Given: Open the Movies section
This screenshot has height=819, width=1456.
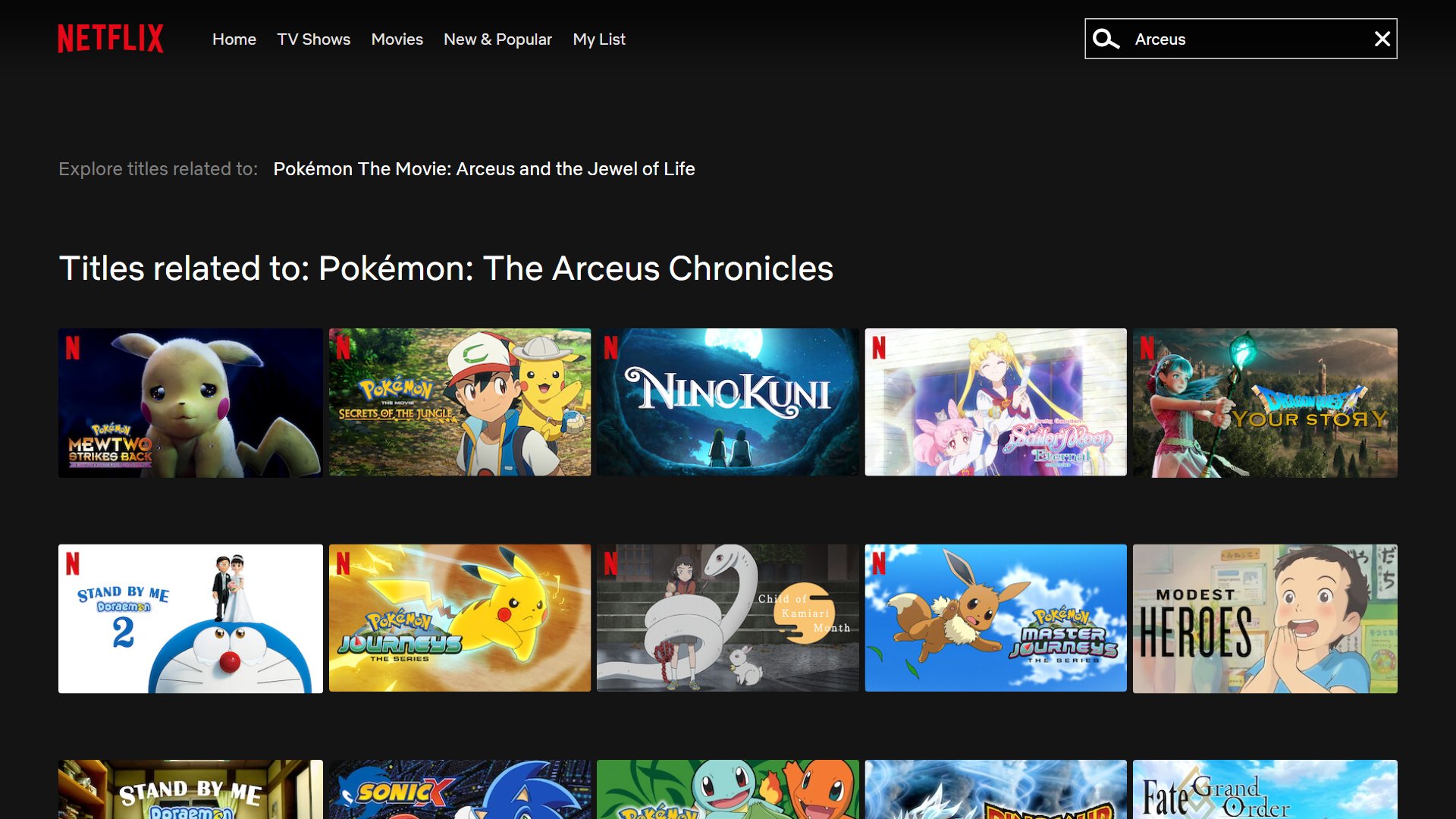Looking at the screenshot, I should point(397,39).
